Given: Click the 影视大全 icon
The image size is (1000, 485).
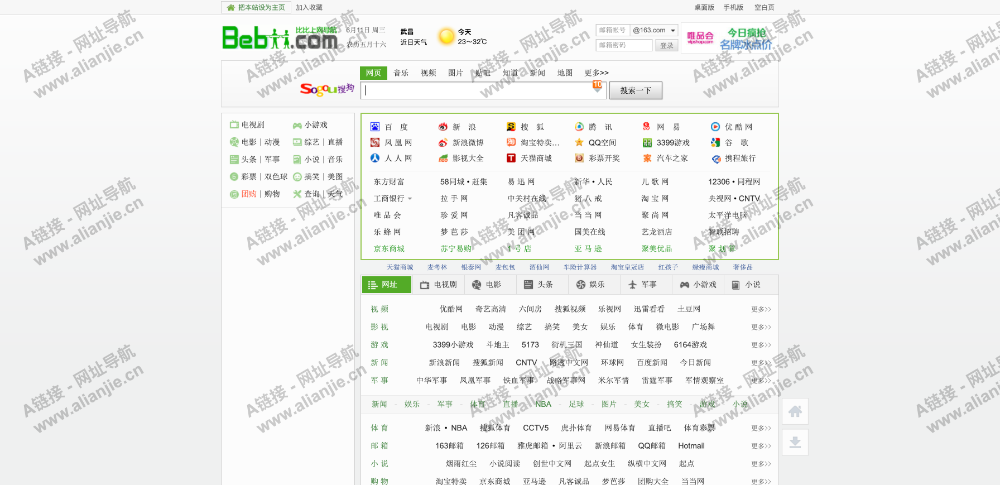Looking at the screenshot, I should tap(443, 158).
